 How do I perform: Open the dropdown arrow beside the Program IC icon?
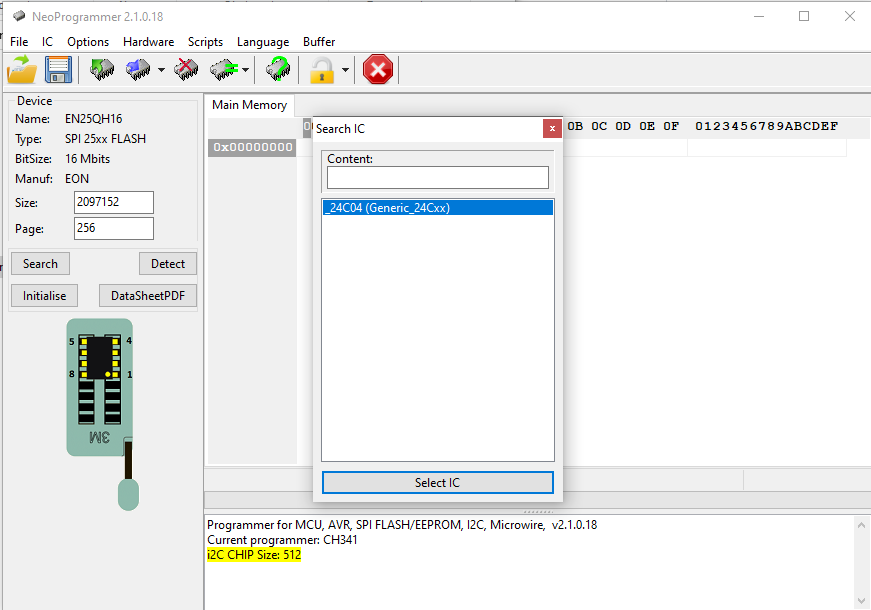click(x=161, y=70)
